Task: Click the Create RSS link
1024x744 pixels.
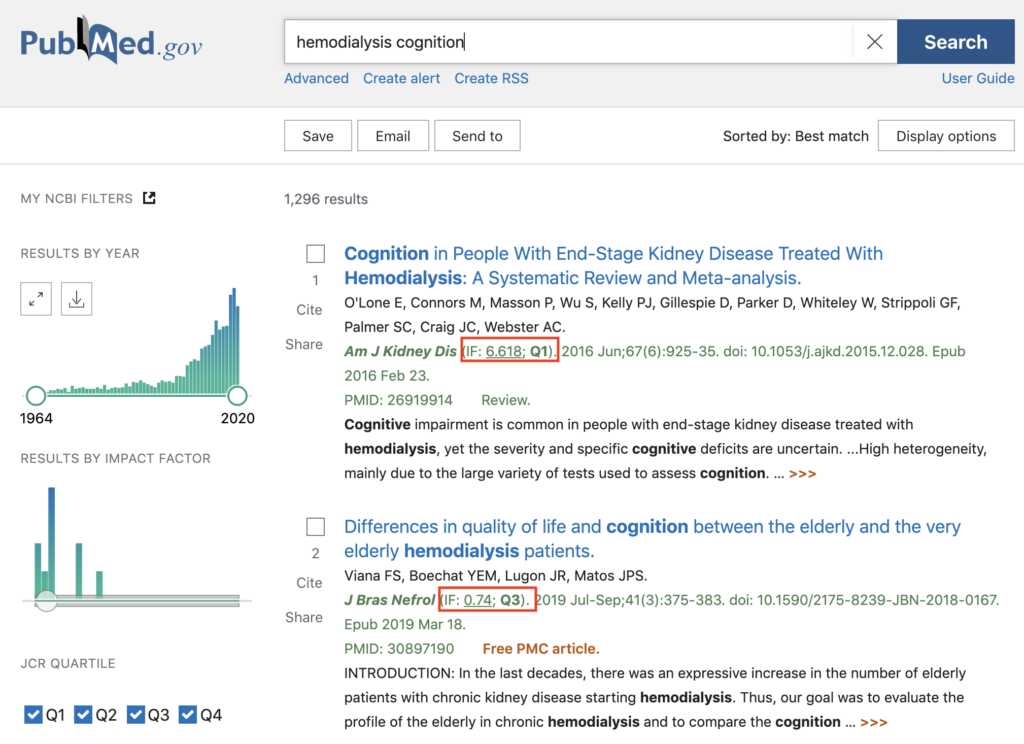Action: 491,78
